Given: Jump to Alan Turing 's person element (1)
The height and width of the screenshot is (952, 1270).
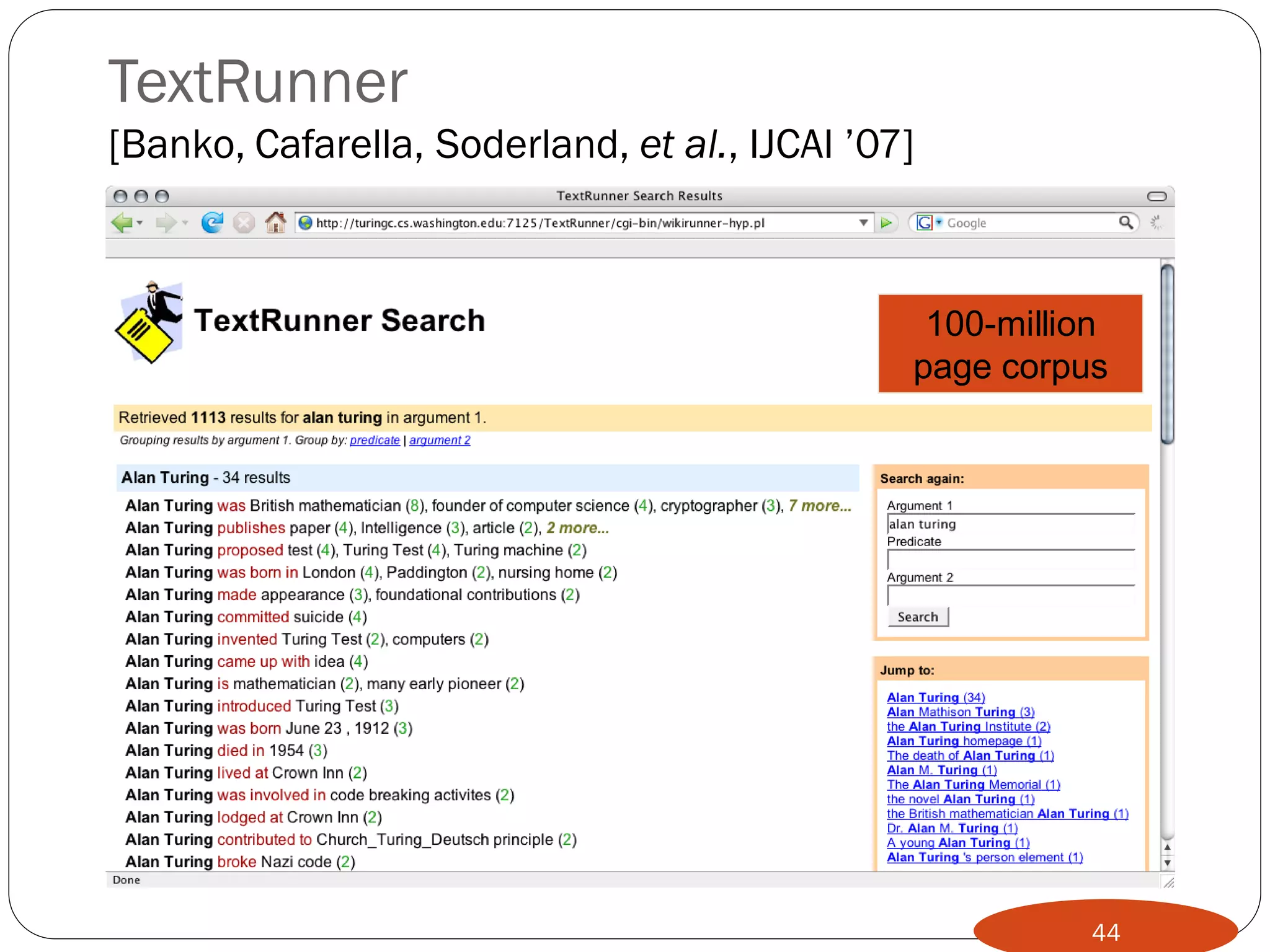Looking at the screenshot, I should tap(985, 857).
